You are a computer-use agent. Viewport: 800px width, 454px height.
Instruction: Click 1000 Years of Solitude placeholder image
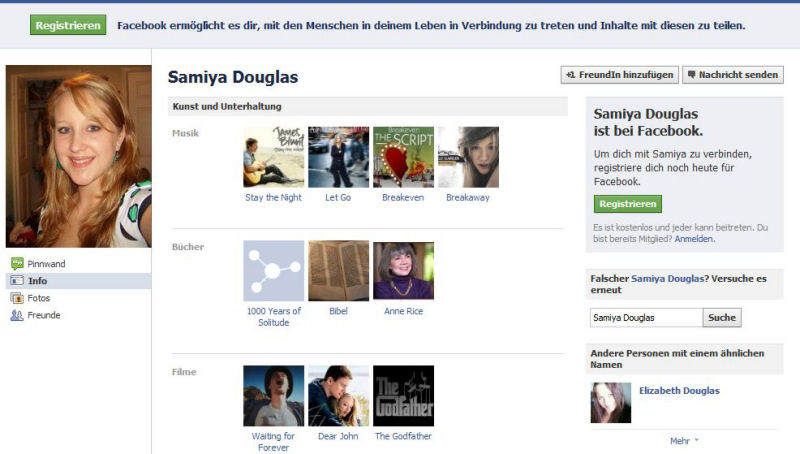[x=273, y=271]
